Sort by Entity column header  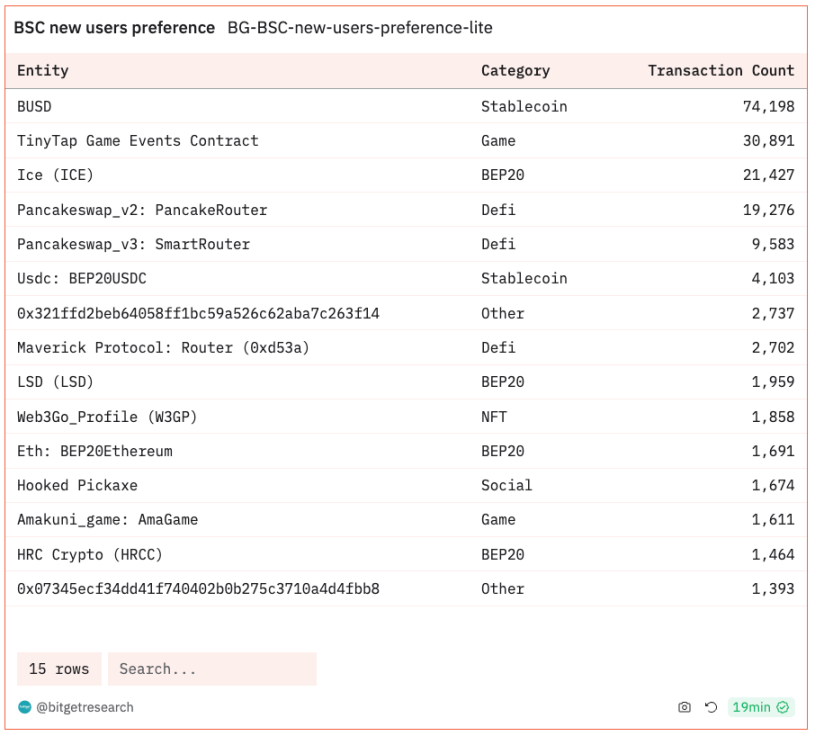[43, 71]
